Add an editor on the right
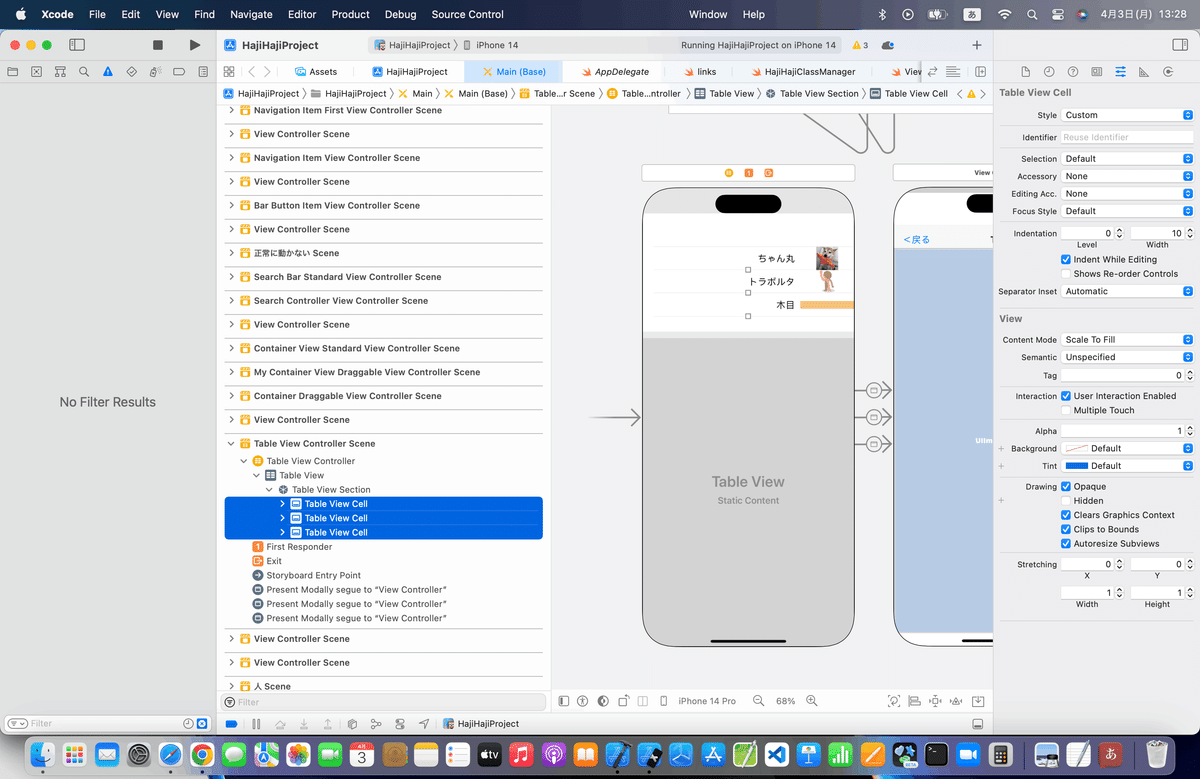 980,72
